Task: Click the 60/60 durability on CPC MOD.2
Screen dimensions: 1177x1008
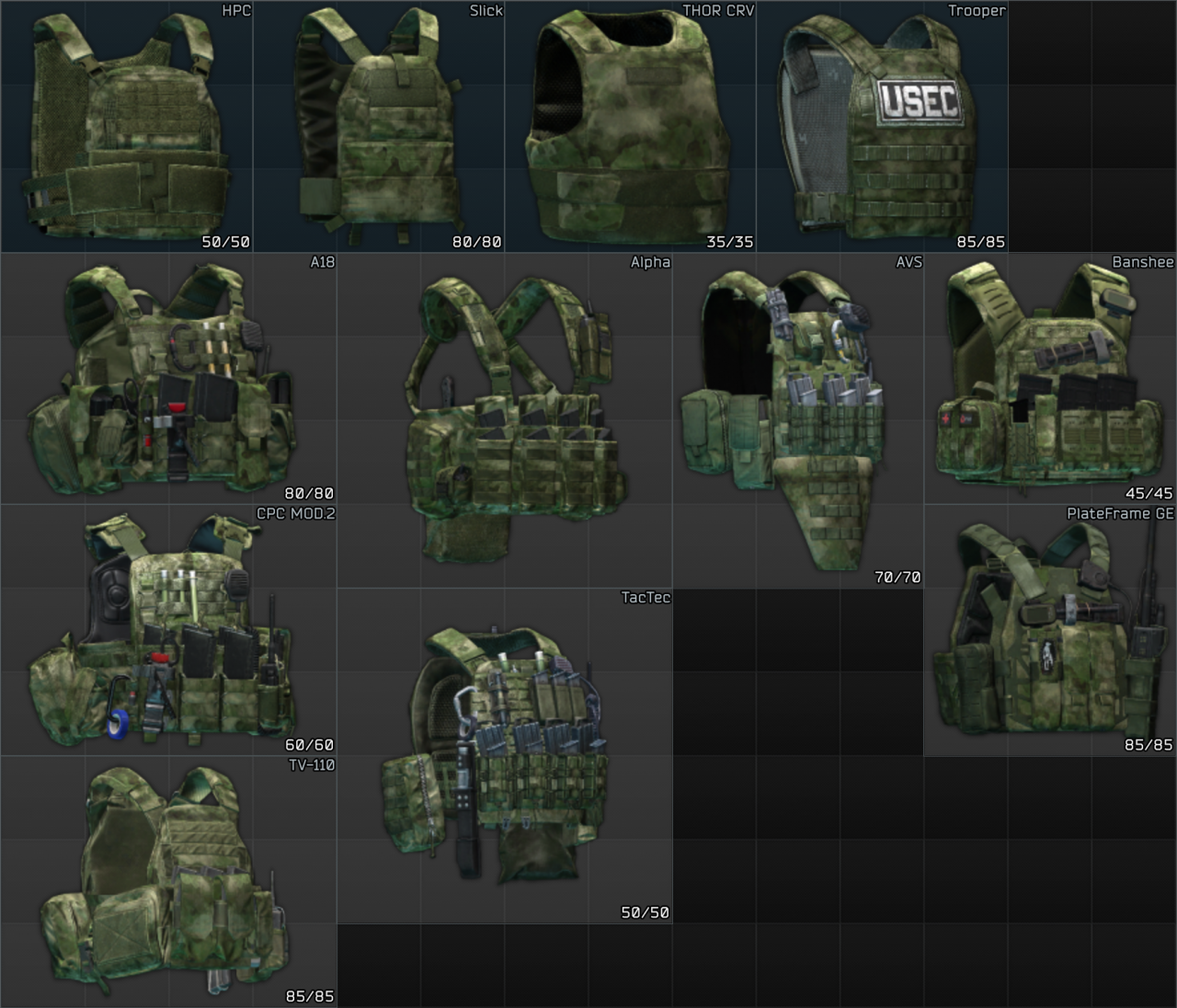Action: tap(310, 745)
